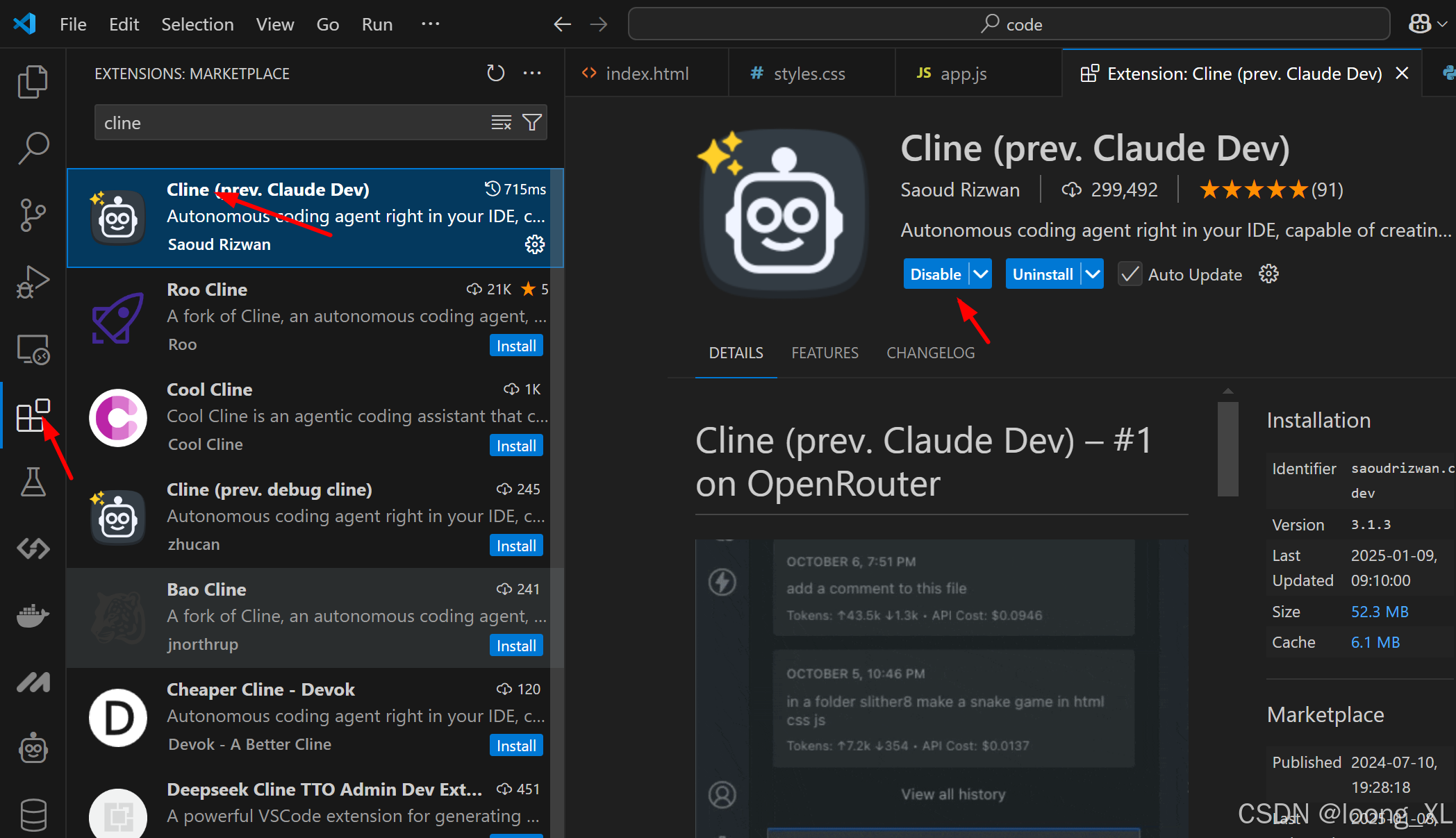1456x838 pixels.
Task: Open the Uninstall button dropdown arrow
Action: (1093, 274)
